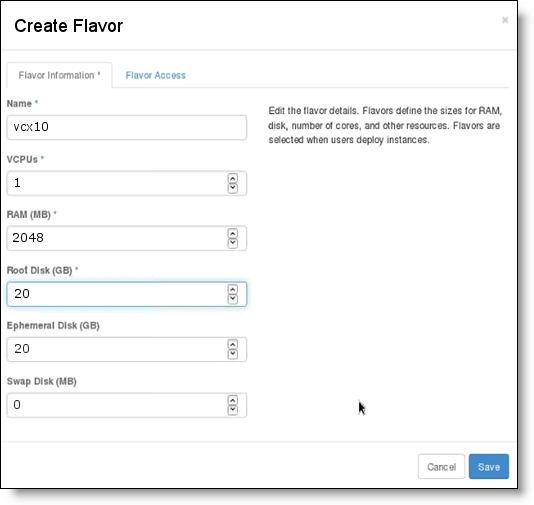Decrement RAM (MB) using down arrow

click(x=233, y=243)
